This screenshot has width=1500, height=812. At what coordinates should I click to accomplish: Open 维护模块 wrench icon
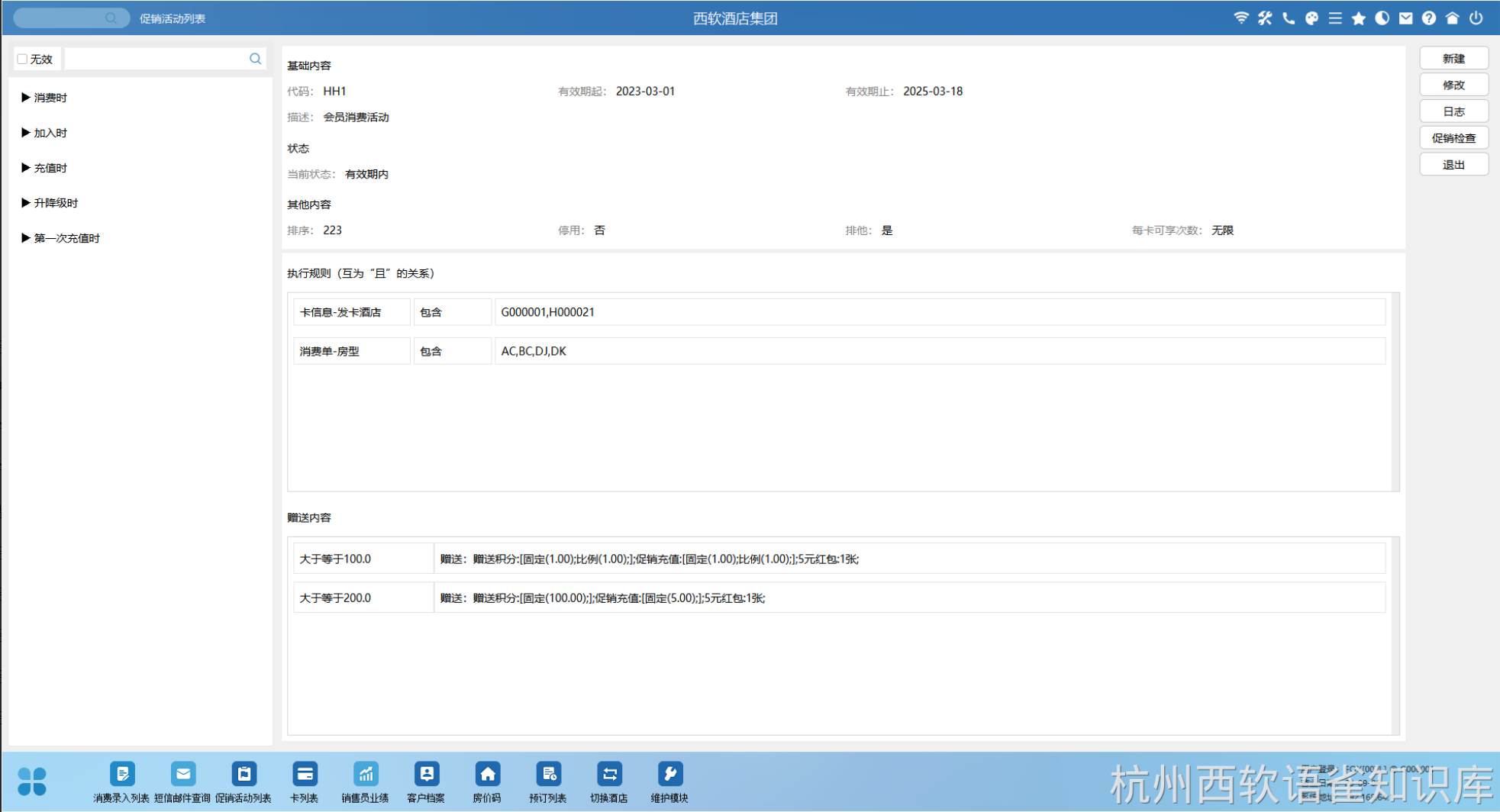669,775
